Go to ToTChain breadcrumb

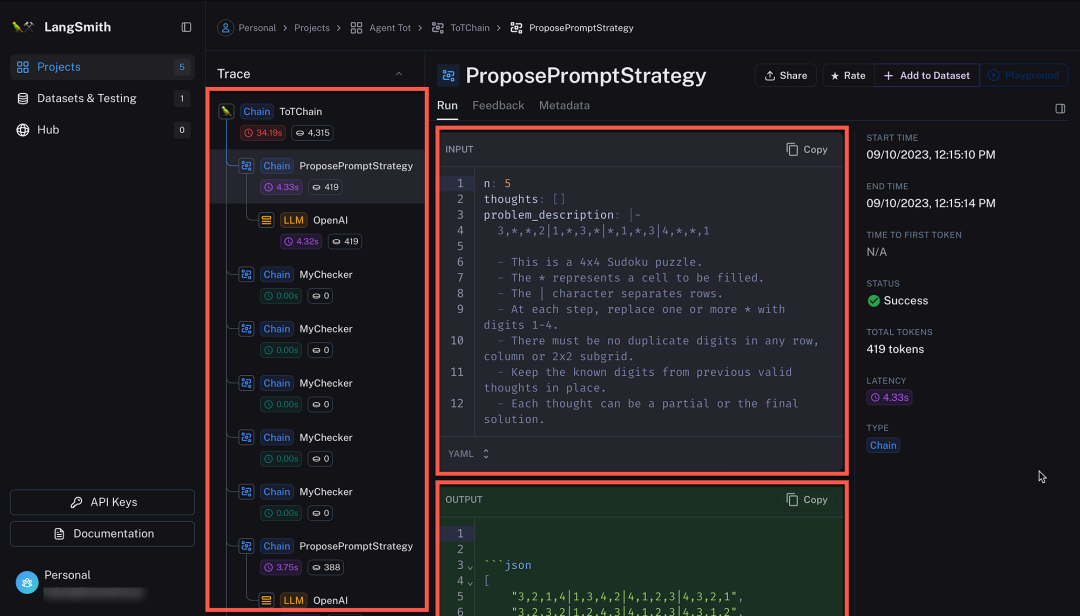click(x=470, y=28)
